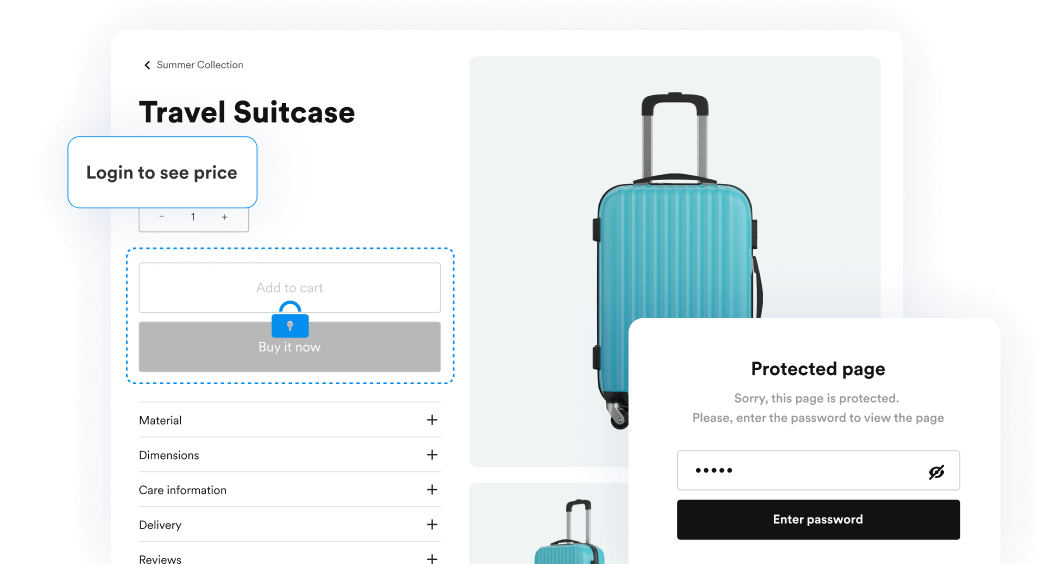
Task: Click the quantity value field
Action: pos(193,217)
